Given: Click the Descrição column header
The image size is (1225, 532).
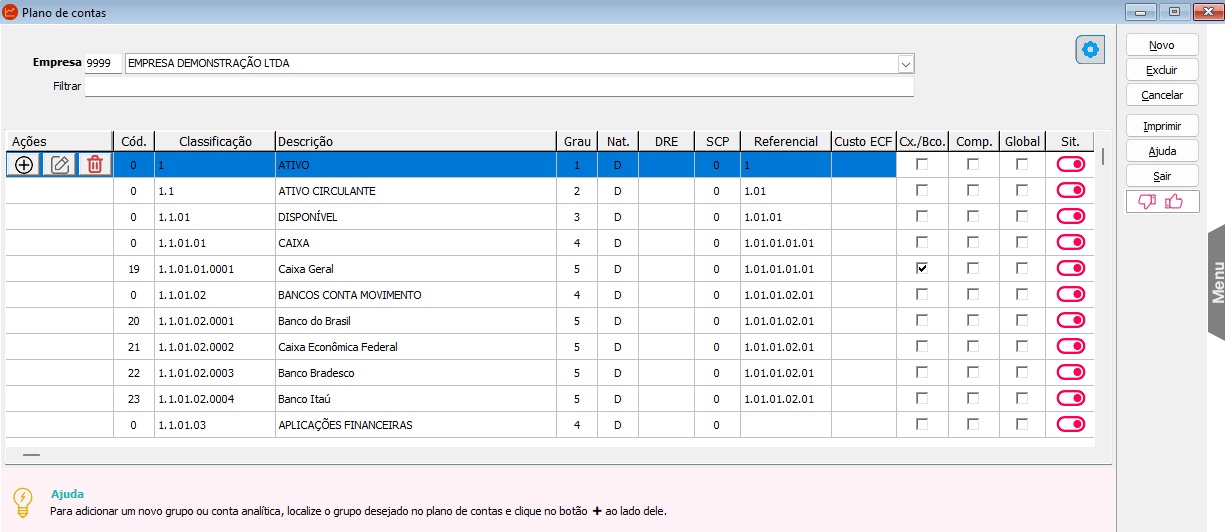Looking at the screenshot, I should pyautogui.click(x=414, y=142).
